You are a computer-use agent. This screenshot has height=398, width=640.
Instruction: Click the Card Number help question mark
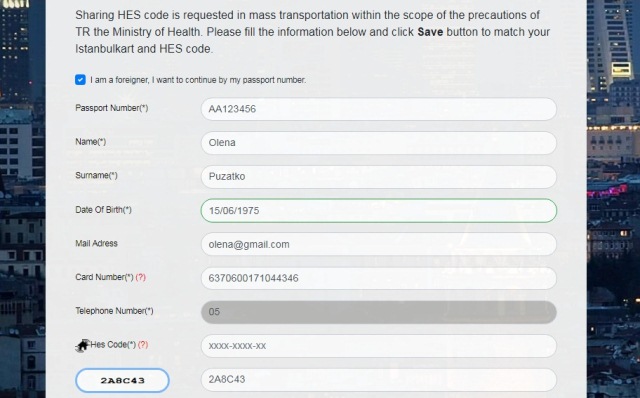(140, 277)
